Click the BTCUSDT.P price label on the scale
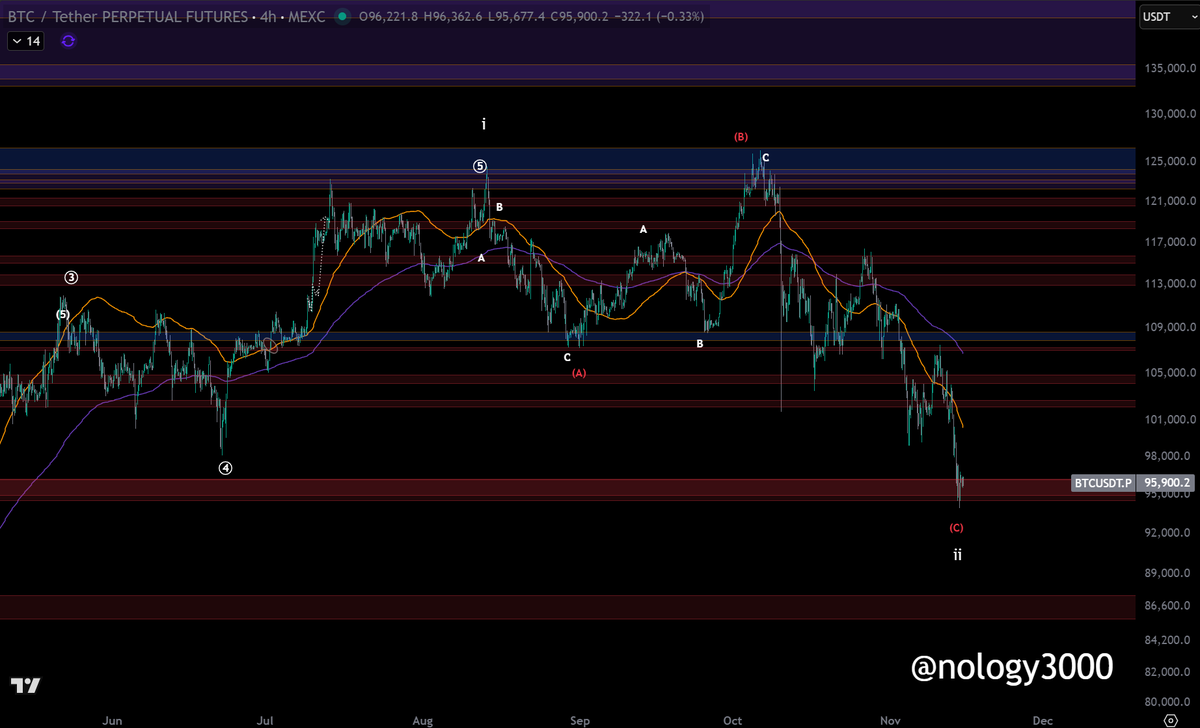The height and width of the screenshot is (728, 1200). [1103, 483]
